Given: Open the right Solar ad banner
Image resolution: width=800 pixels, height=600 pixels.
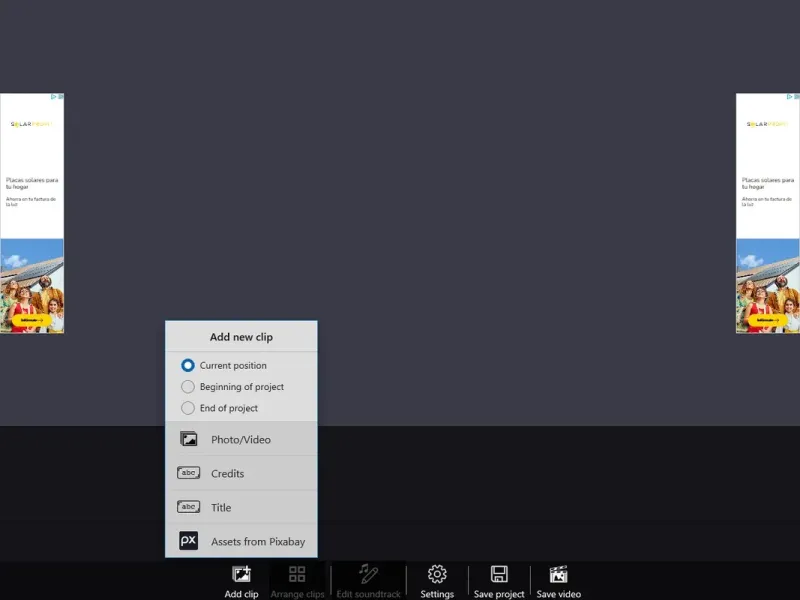Looking at the screenshot, I should pyautogui.click(x=768, y=213).
